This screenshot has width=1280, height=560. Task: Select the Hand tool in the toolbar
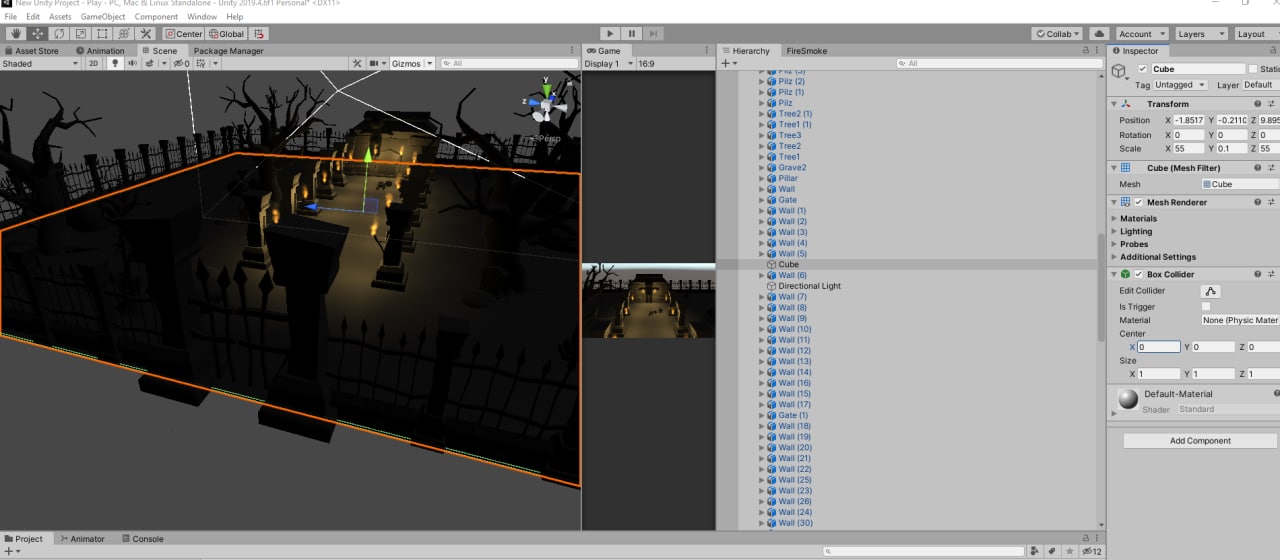16,34
